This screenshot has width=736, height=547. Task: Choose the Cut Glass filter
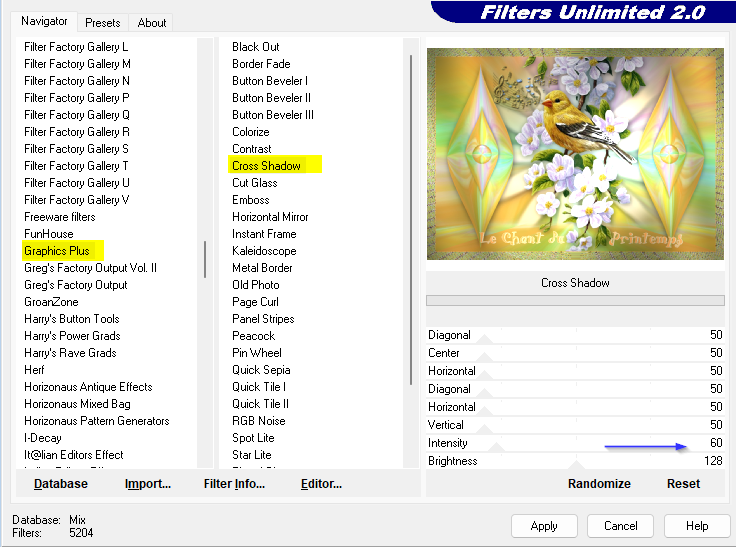pyautogui.click(x=255, y=183)
